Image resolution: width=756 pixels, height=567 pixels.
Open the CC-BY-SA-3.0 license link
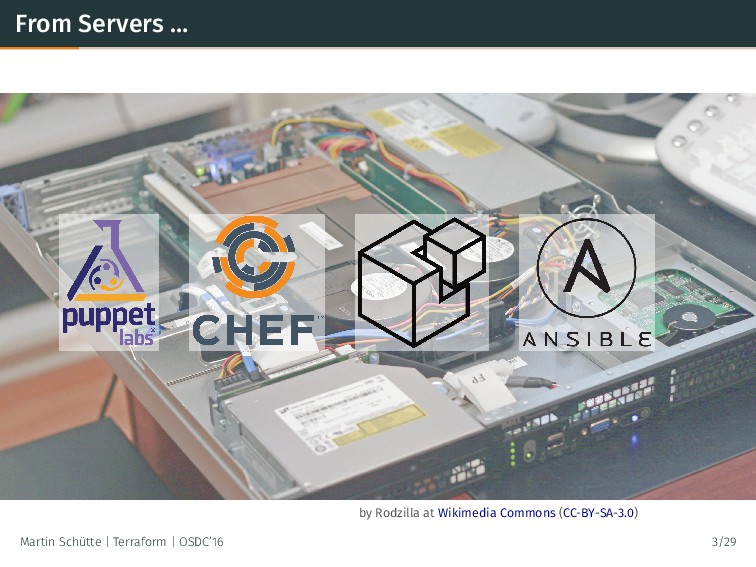[598, 513]
